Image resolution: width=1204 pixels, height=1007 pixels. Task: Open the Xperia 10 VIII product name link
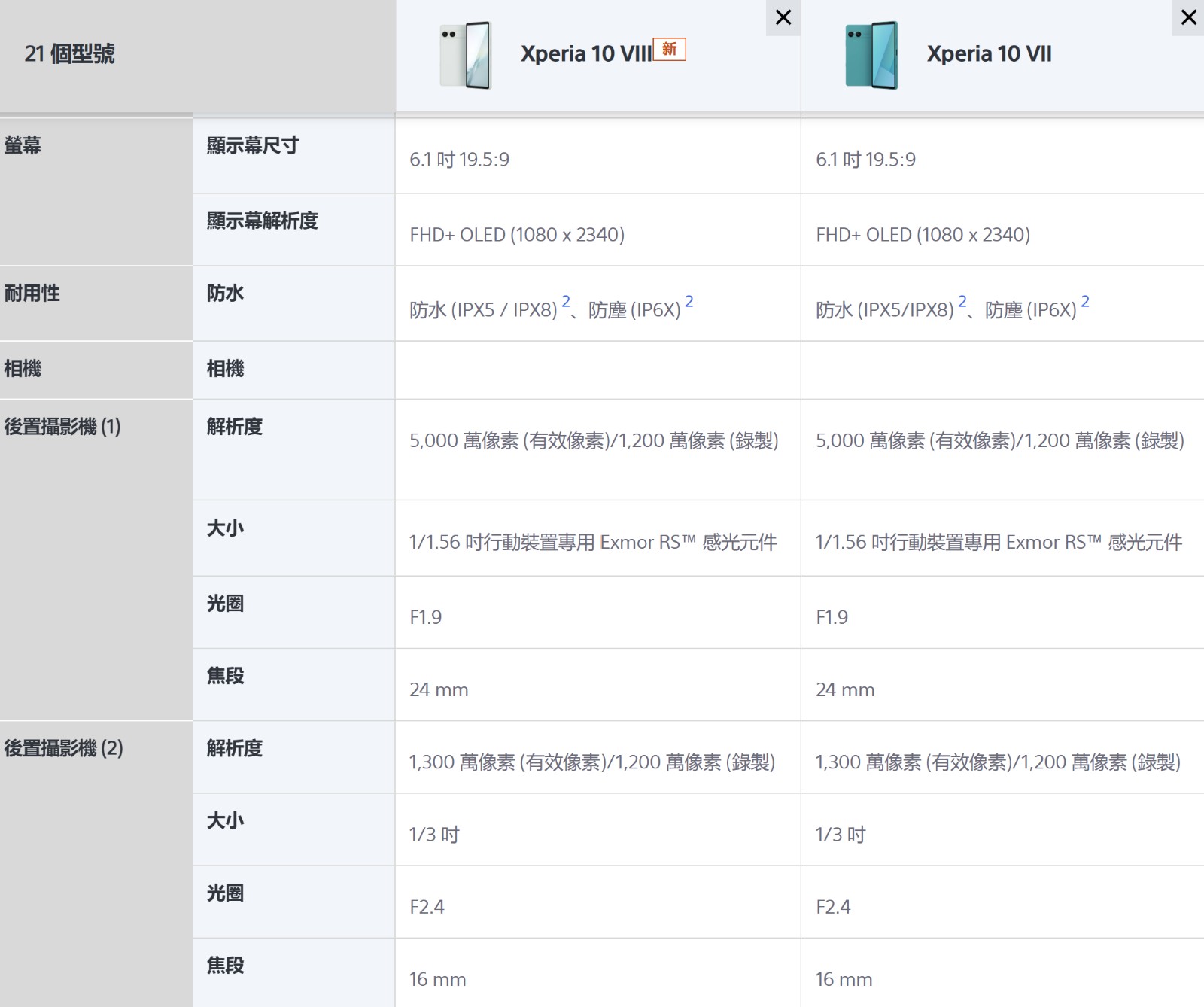(x=586, y=54)
